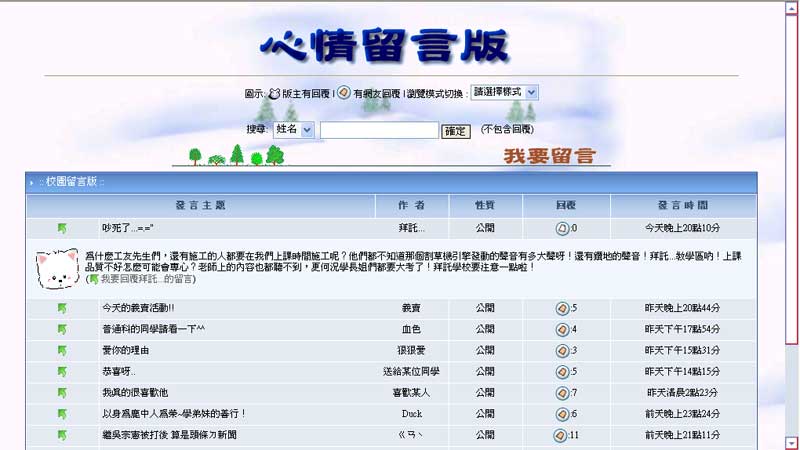The image size is (800, 450).
Task: Open the topic 以身為鹿中人為榮~學弟妹的善行
Action: (174, 414)
